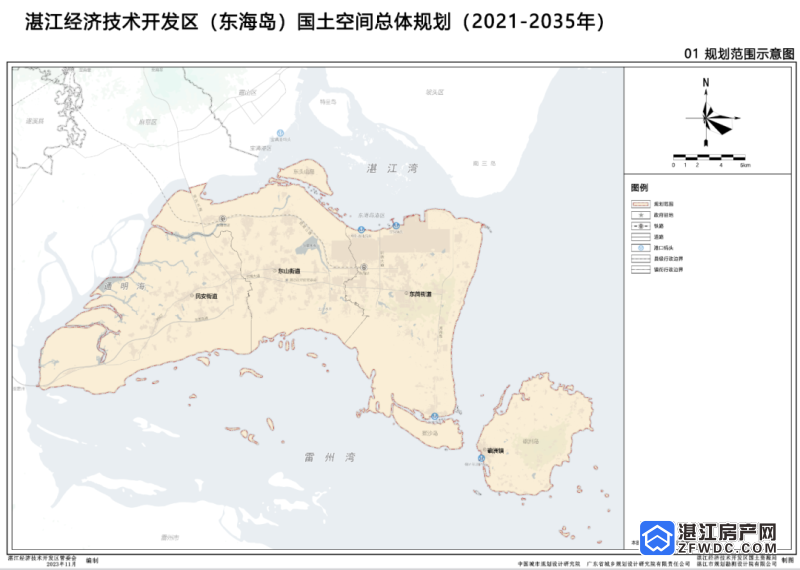Click the 东头山岛 island shape
The width and height of the screenshot is (800, 570).
(304, 177)
